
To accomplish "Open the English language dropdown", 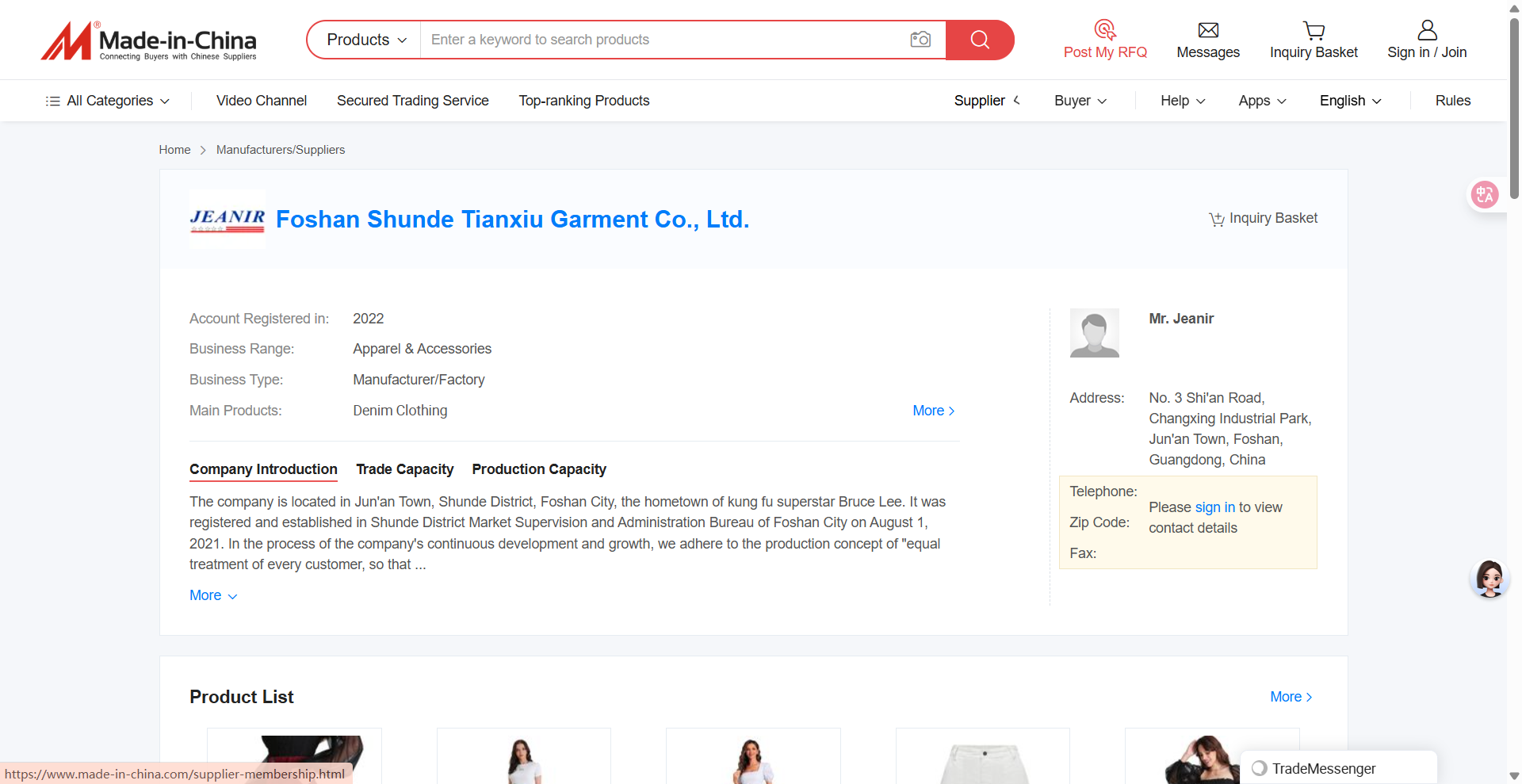I will (1350, 101).
